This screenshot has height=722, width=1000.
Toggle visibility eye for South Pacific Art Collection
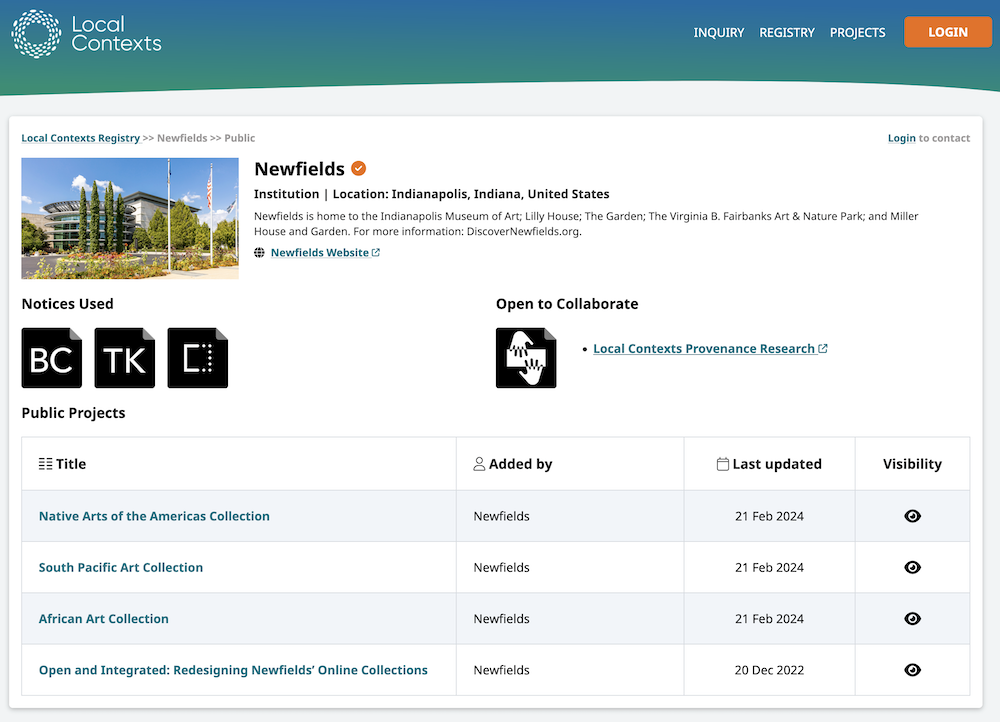click(x=912, y=567)
